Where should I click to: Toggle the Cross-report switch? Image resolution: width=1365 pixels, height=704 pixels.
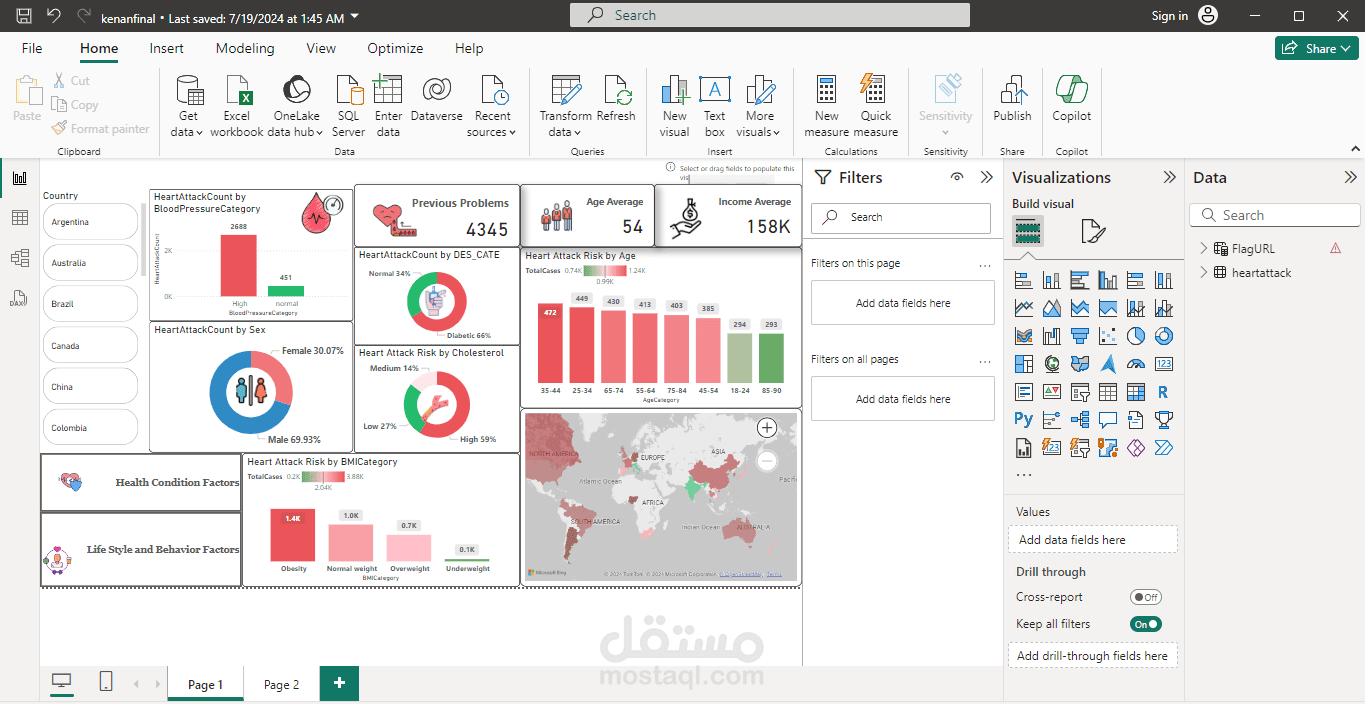pos(1146,597)
